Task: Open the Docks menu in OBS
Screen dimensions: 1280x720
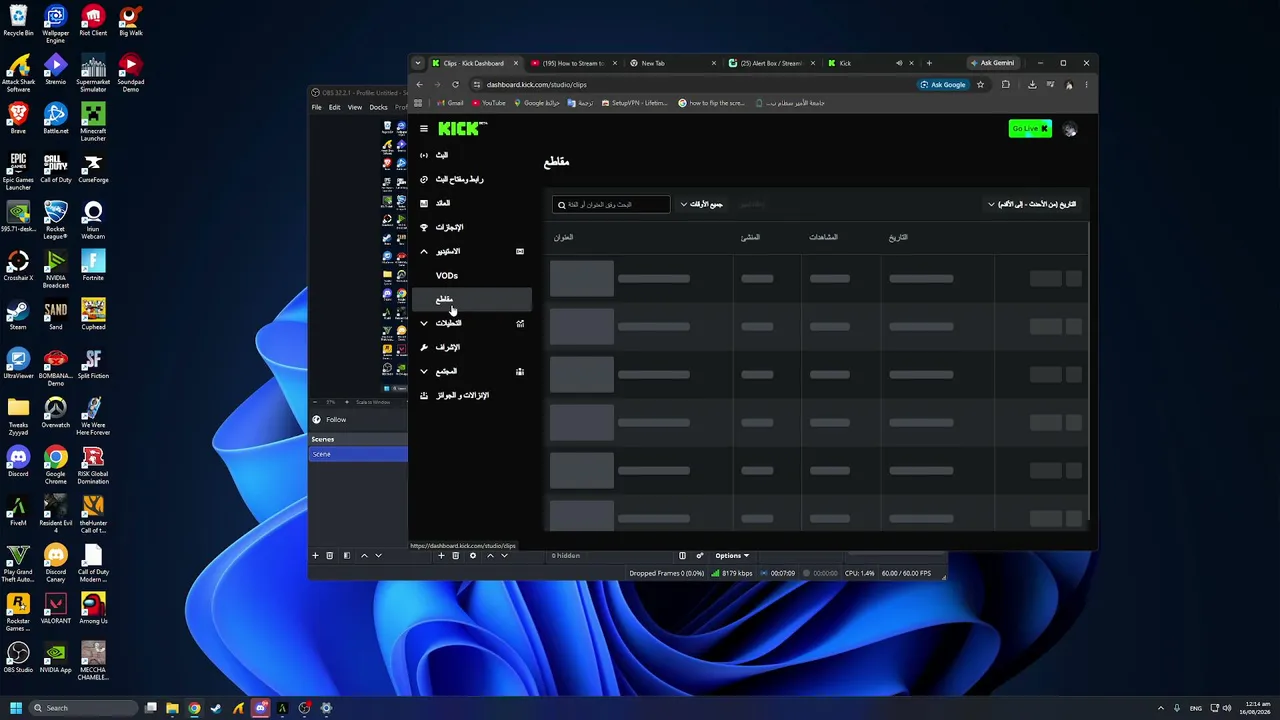Action: click(x=378, y=108)
